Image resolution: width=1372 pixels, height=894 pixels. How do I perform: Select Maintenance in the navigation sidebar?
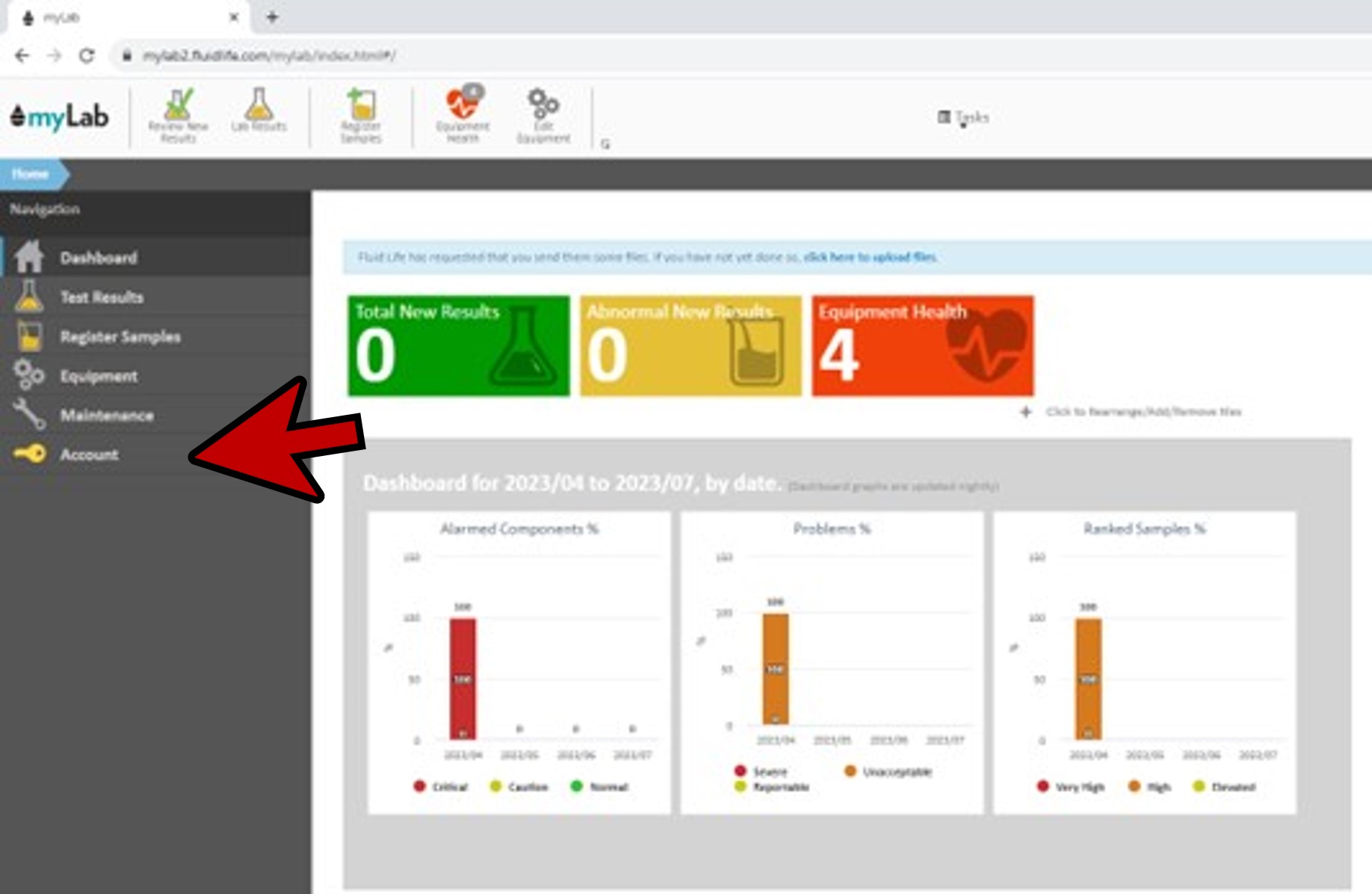[x=106, y=416]
